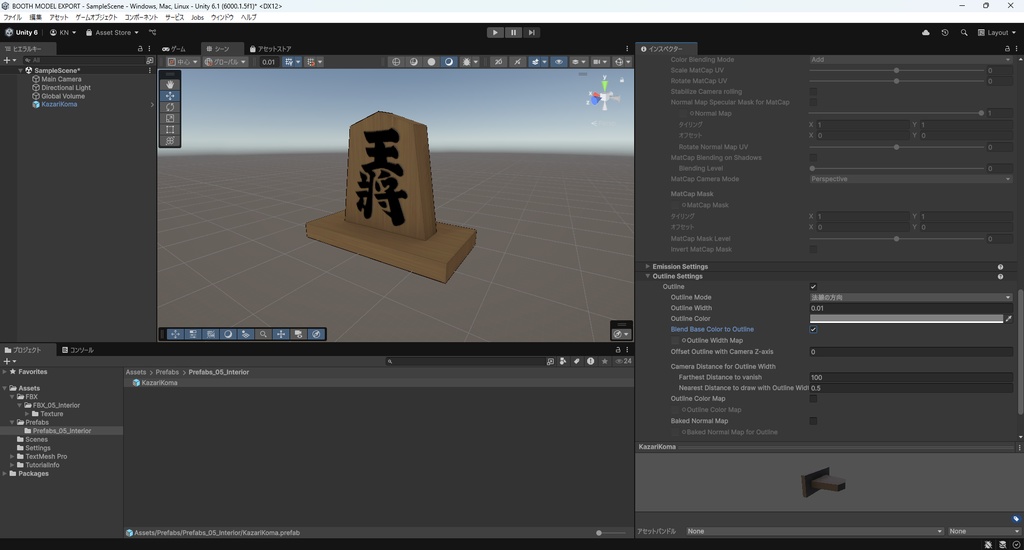This screenshot has height=550, width=1024.
Task: Choose the wireframe draw mode globe icon
Action: (396, 61)
